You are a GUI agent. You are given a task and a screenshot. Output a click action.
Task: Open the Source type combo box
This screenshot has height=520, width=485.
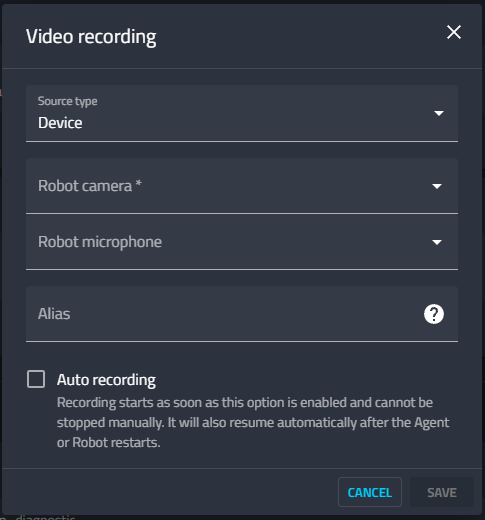tap(242, 113)
